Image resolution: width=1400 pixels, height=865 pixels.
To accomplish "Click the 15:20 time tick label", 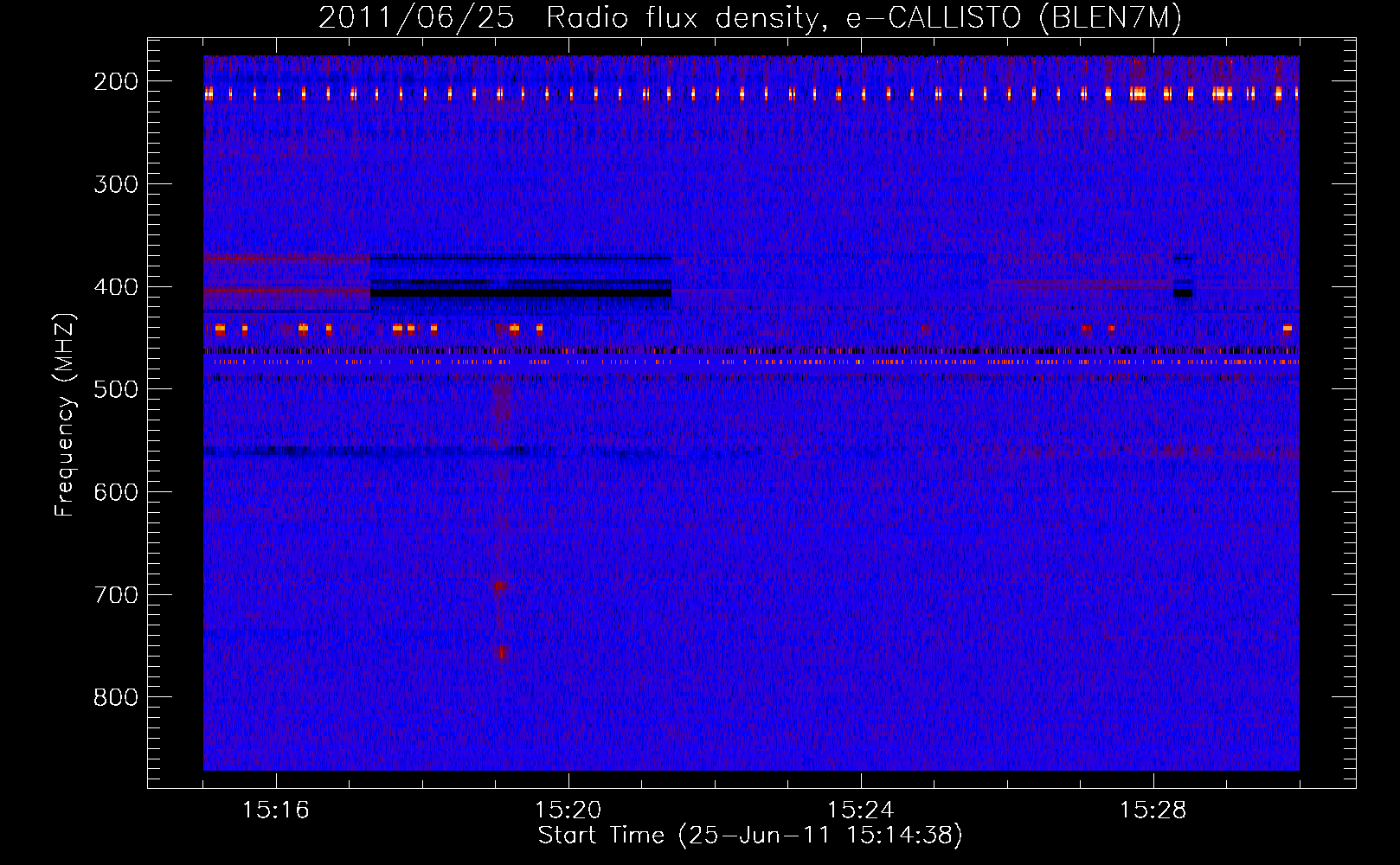I will [x=568, y=811].
